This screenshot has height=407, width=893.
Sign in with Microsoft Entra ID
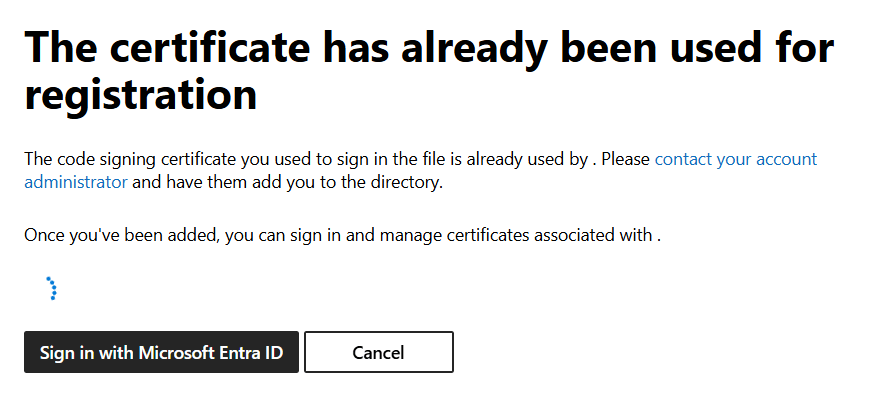pos(161,352)
